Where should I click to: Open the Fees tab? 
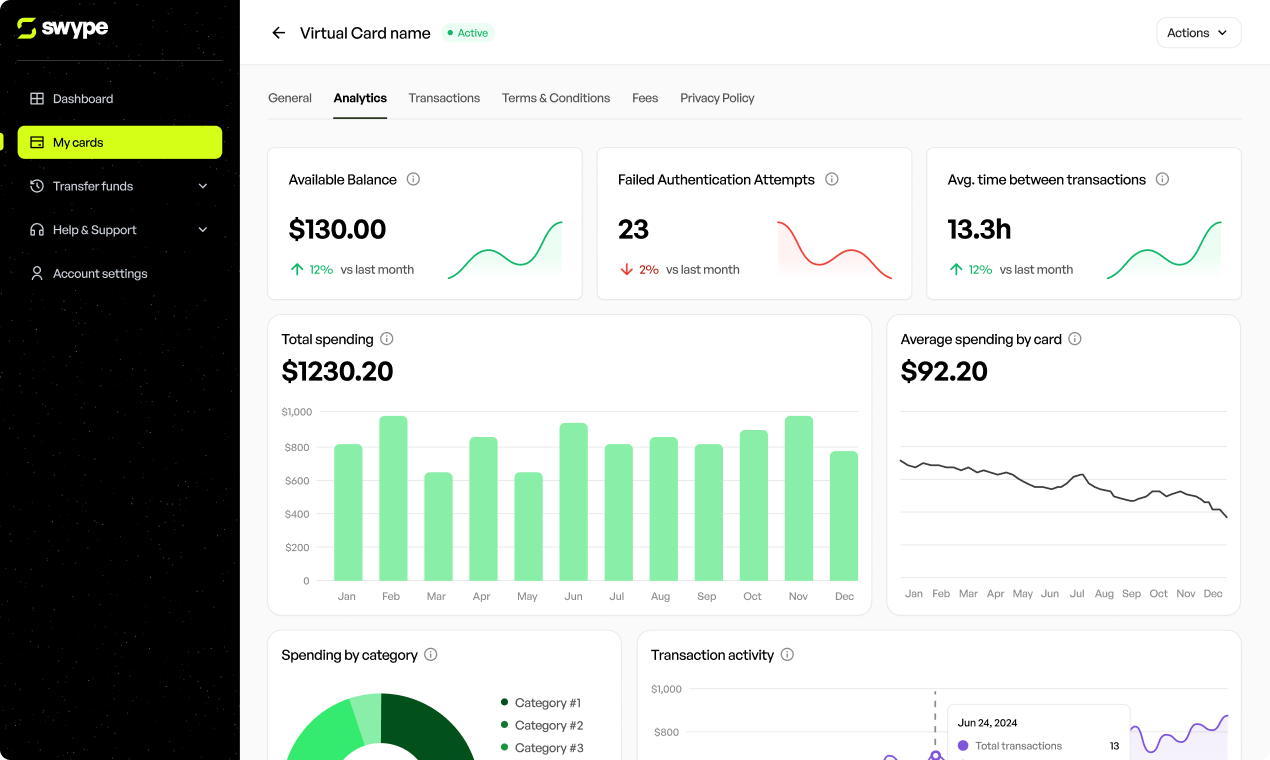[x=645, y=98]
